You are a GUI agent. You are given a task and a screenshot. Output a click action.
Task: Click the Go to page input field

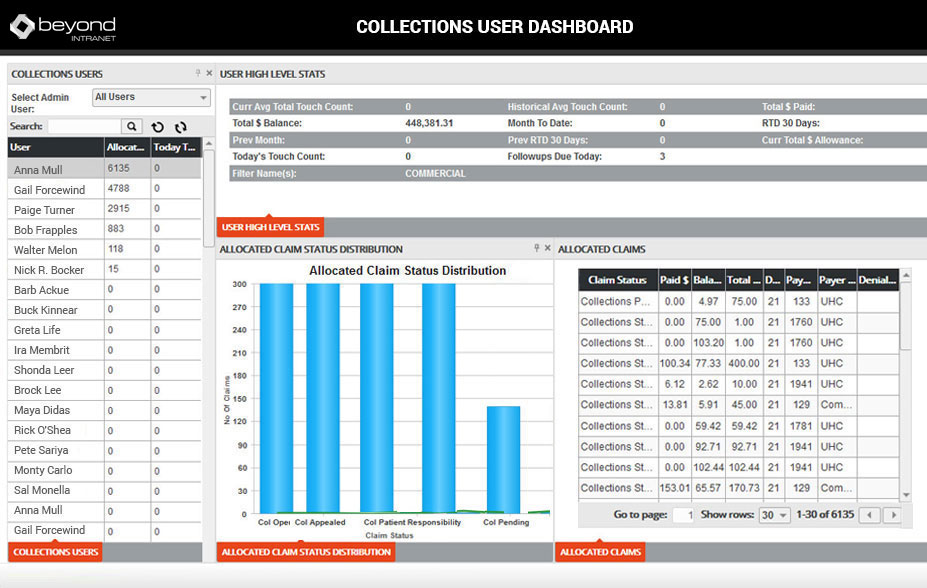683,515
